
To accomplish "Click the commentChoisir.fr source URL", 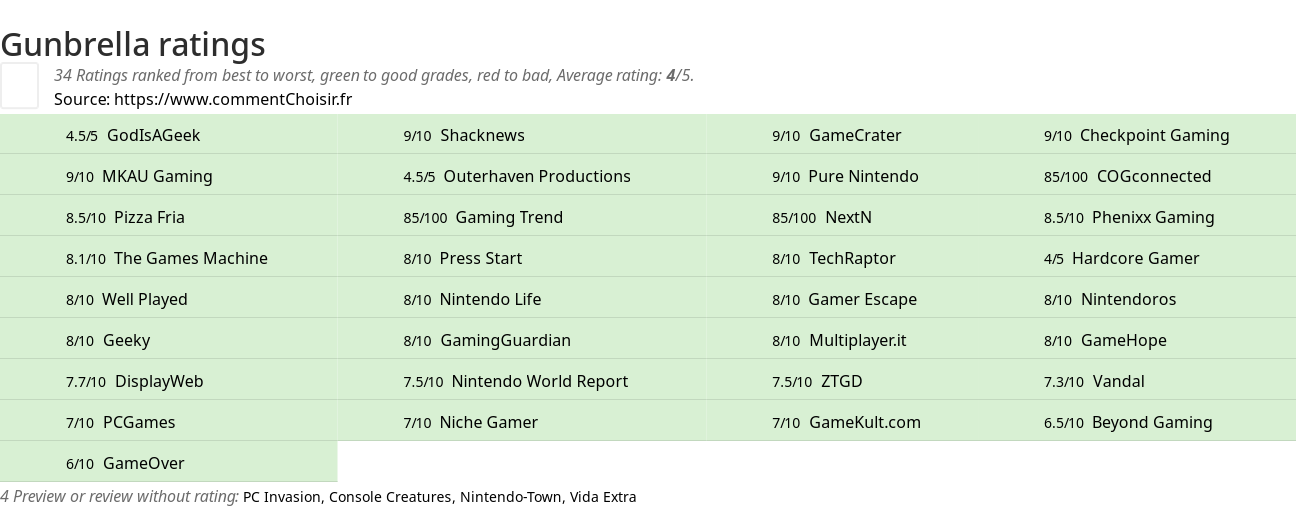I will tap(233, 99).
